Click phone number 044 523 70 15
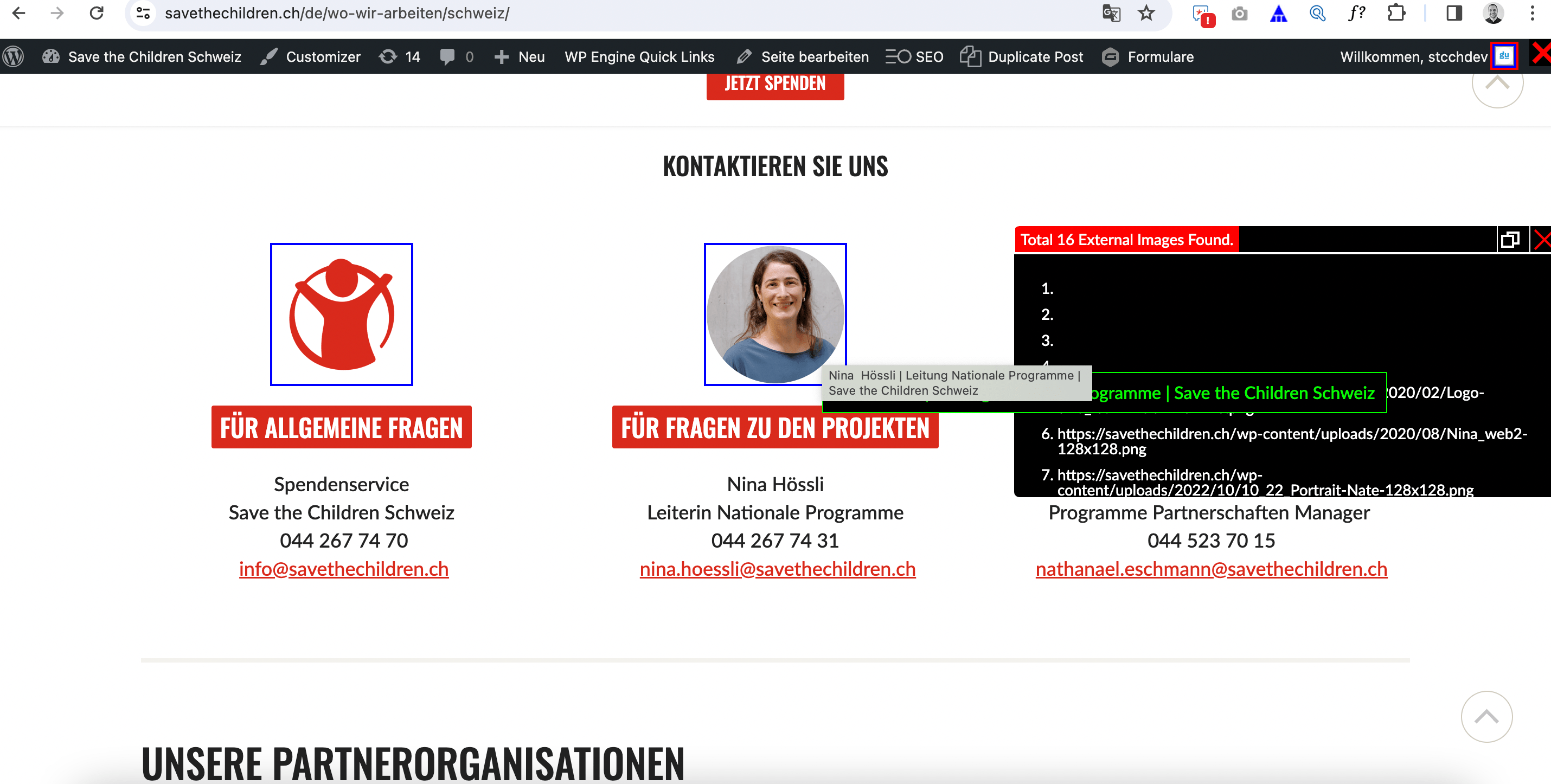The image size is (1551, 784). point(1212,540)
